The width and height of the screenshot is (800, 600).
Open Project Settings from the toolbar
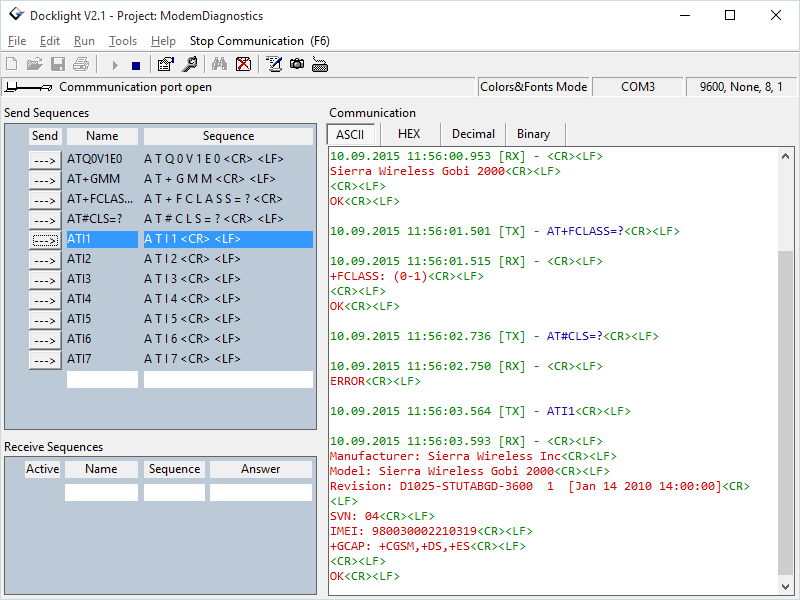(x=166, y=65)
